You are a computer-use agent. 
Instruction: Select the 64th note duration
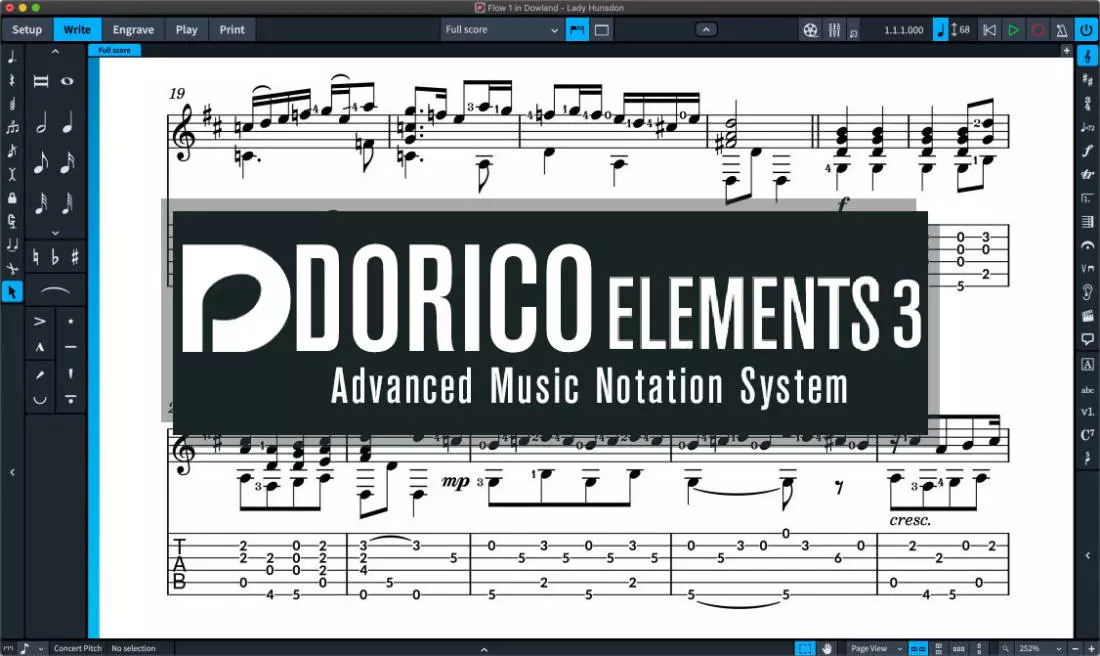pos(67,203)
